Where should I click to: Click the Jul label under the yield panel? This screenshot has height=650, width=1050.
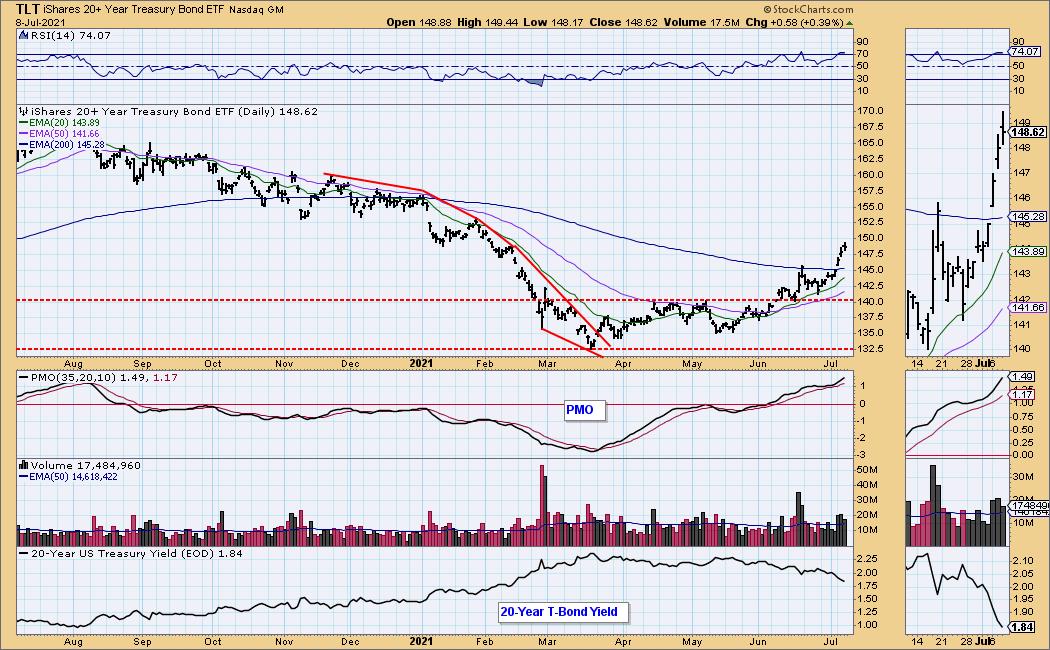830,641
